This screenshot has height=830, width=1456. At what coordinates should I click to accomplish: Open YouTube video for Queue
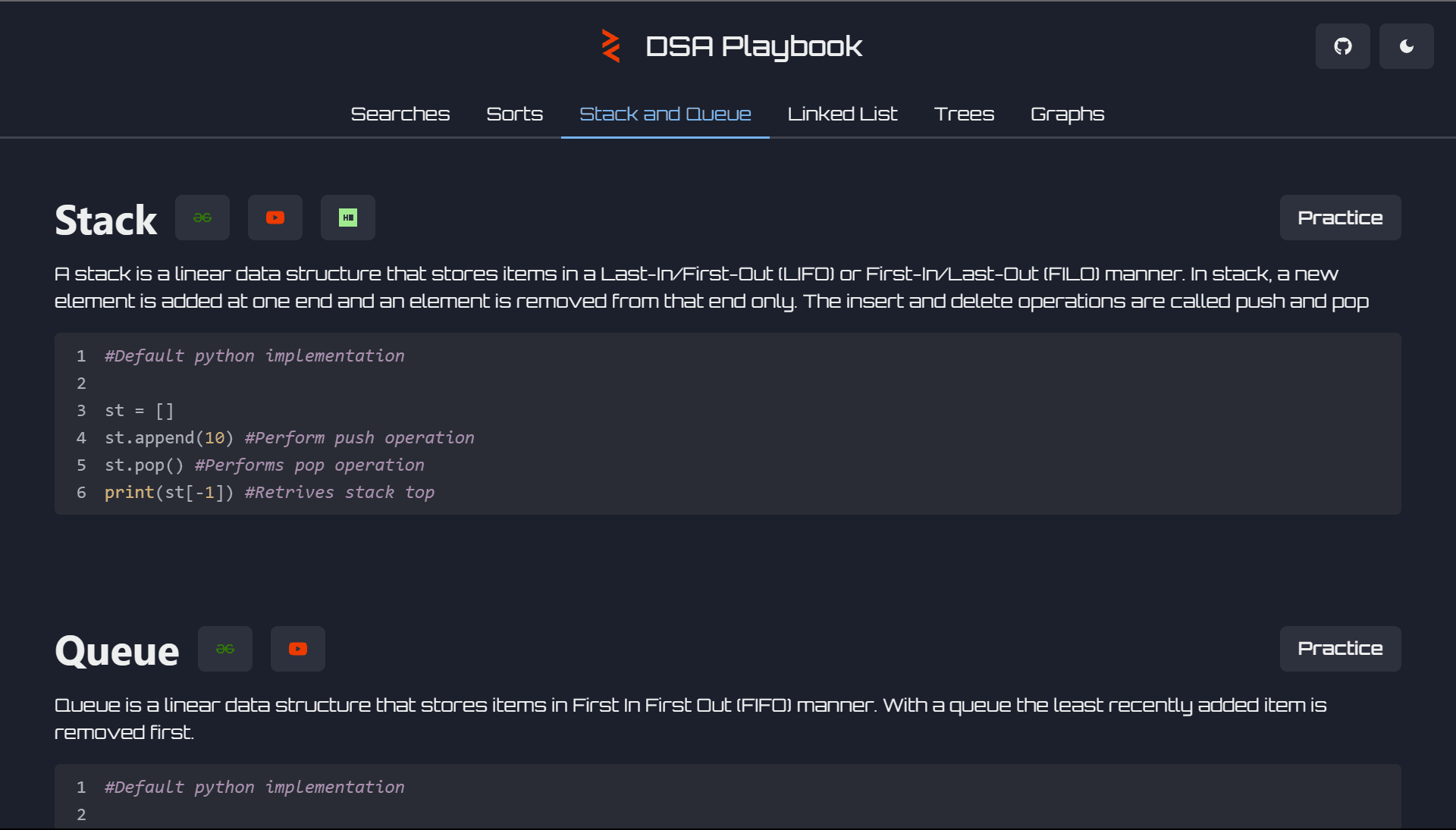[x=298, y=649]
